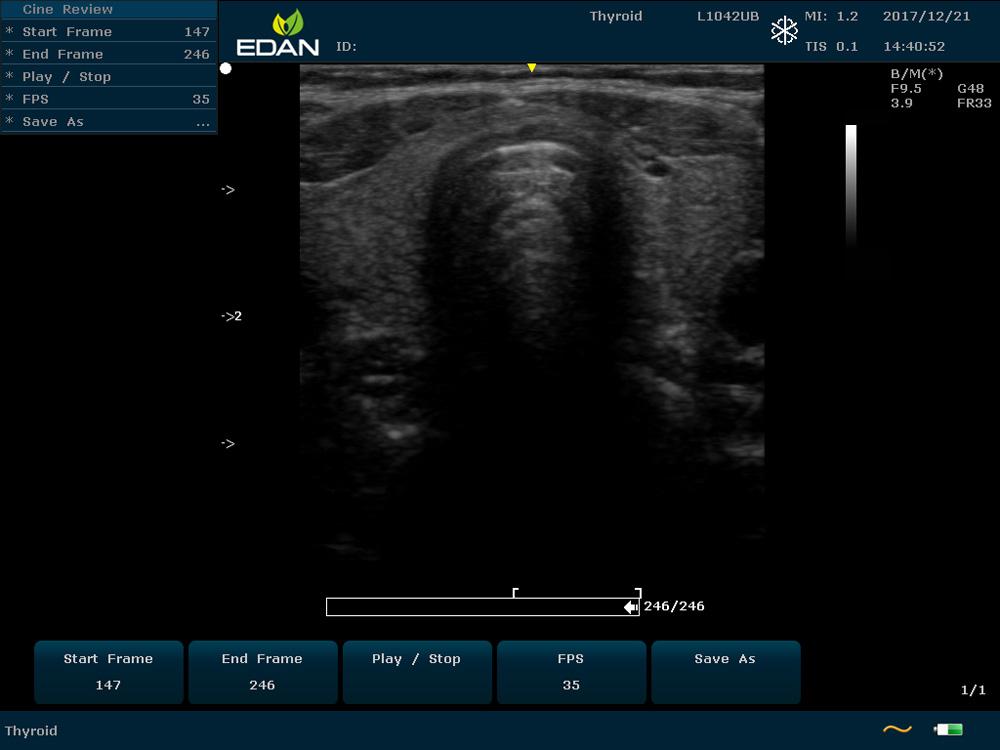Click the yellow triangle probe center marker
The width and height of the screenshot is (1000, 750).
[532, 68]
